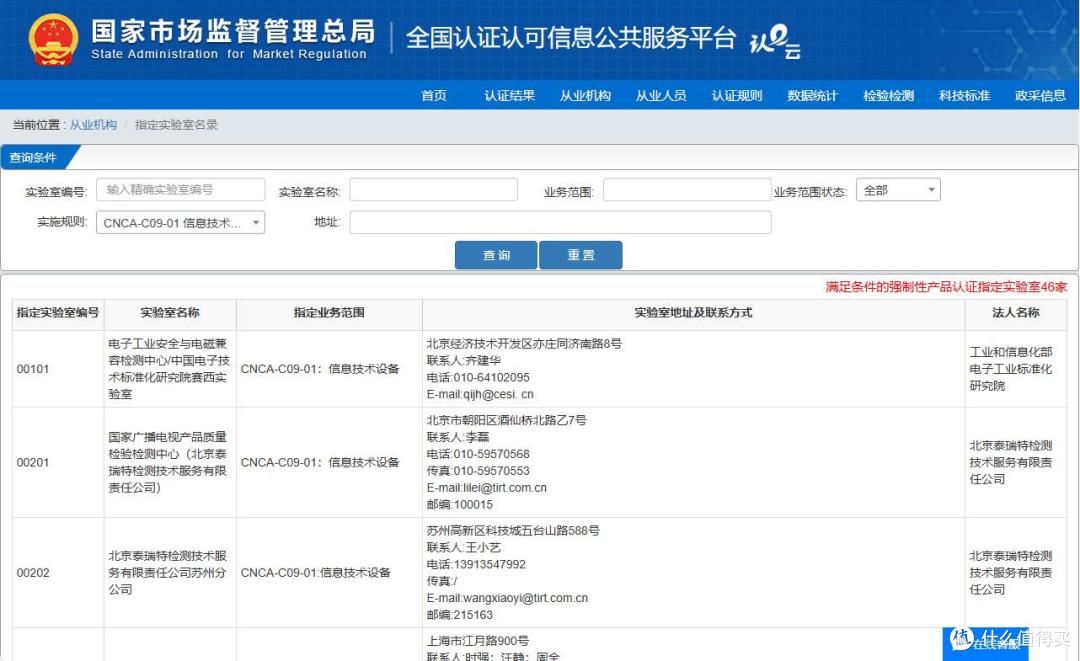Screen dimensions: 1080x661
Task: Click the 指定业务范围 column header
Action: click(329, 313)
